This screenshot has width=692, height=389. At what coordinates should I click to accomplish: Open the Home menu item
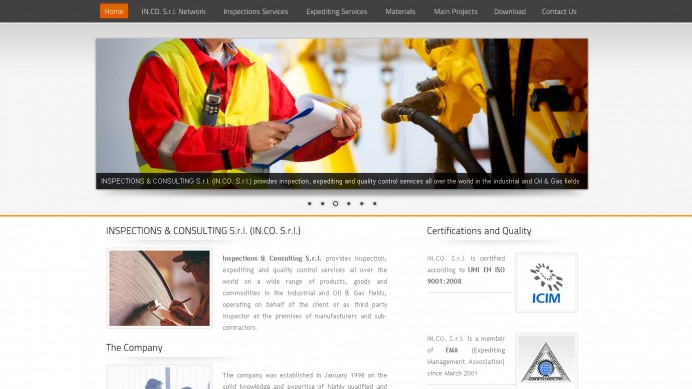(x=114, y=11)
